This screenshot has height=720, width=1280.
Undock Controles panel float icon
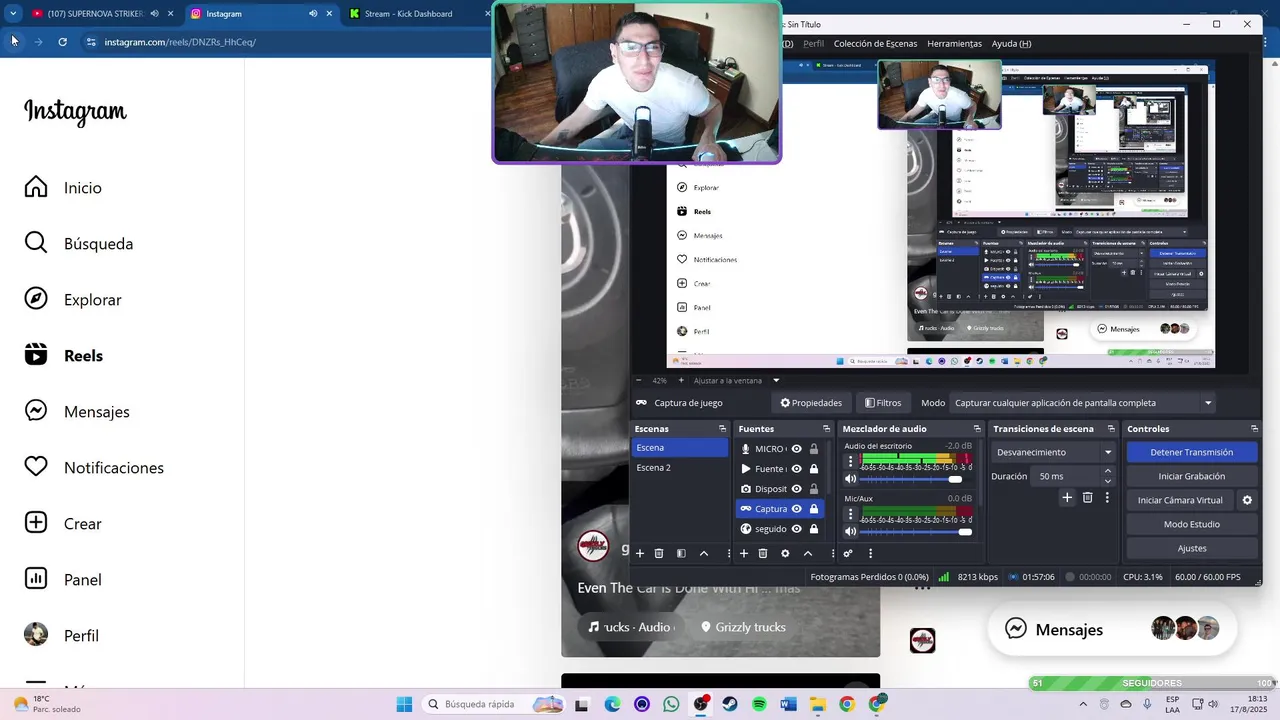pos(1254,429)
